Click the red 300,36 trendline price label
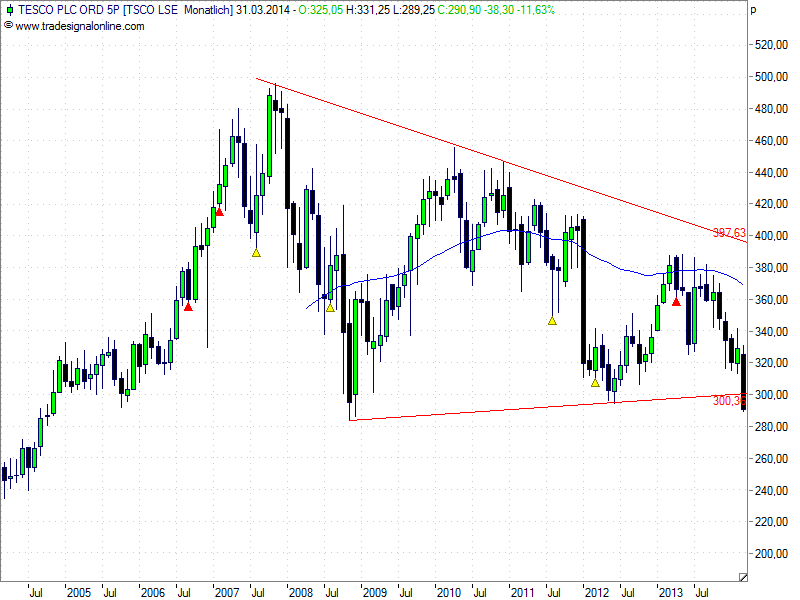Image resolution: width=800 pixels, height=600 pixels. (x=728, y=400)
